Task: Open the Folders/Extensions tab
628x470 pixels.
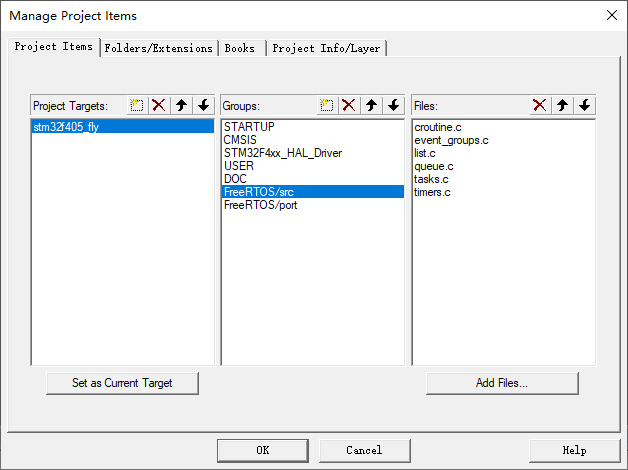Action: [x=159, y=48]
